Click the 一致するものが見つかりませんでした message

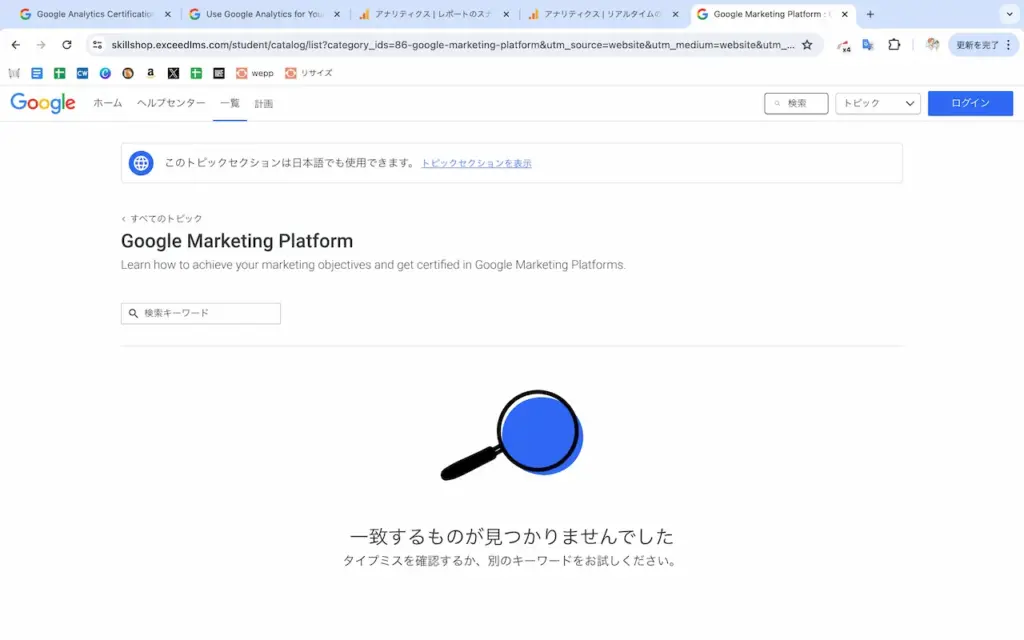pyautogui.click(x=511, y=536)
